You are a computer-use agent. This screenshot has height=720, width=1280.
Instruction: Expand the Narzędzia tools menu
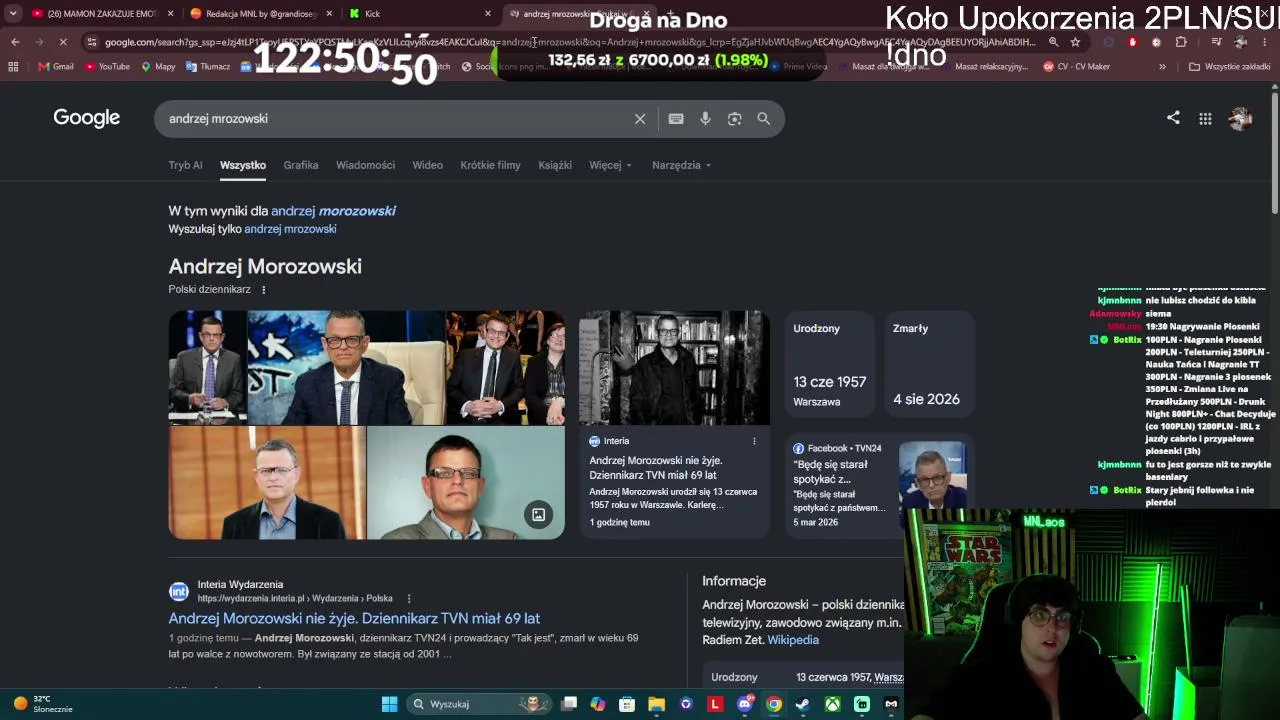(681, 165)
